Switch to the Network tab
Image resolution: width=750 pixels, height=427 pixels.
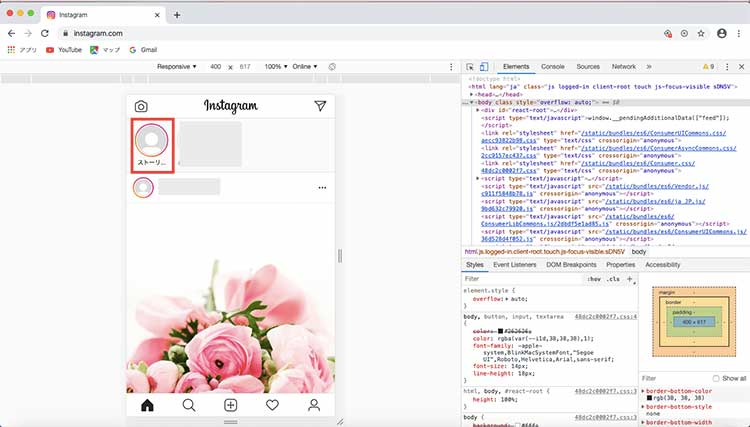624,67
